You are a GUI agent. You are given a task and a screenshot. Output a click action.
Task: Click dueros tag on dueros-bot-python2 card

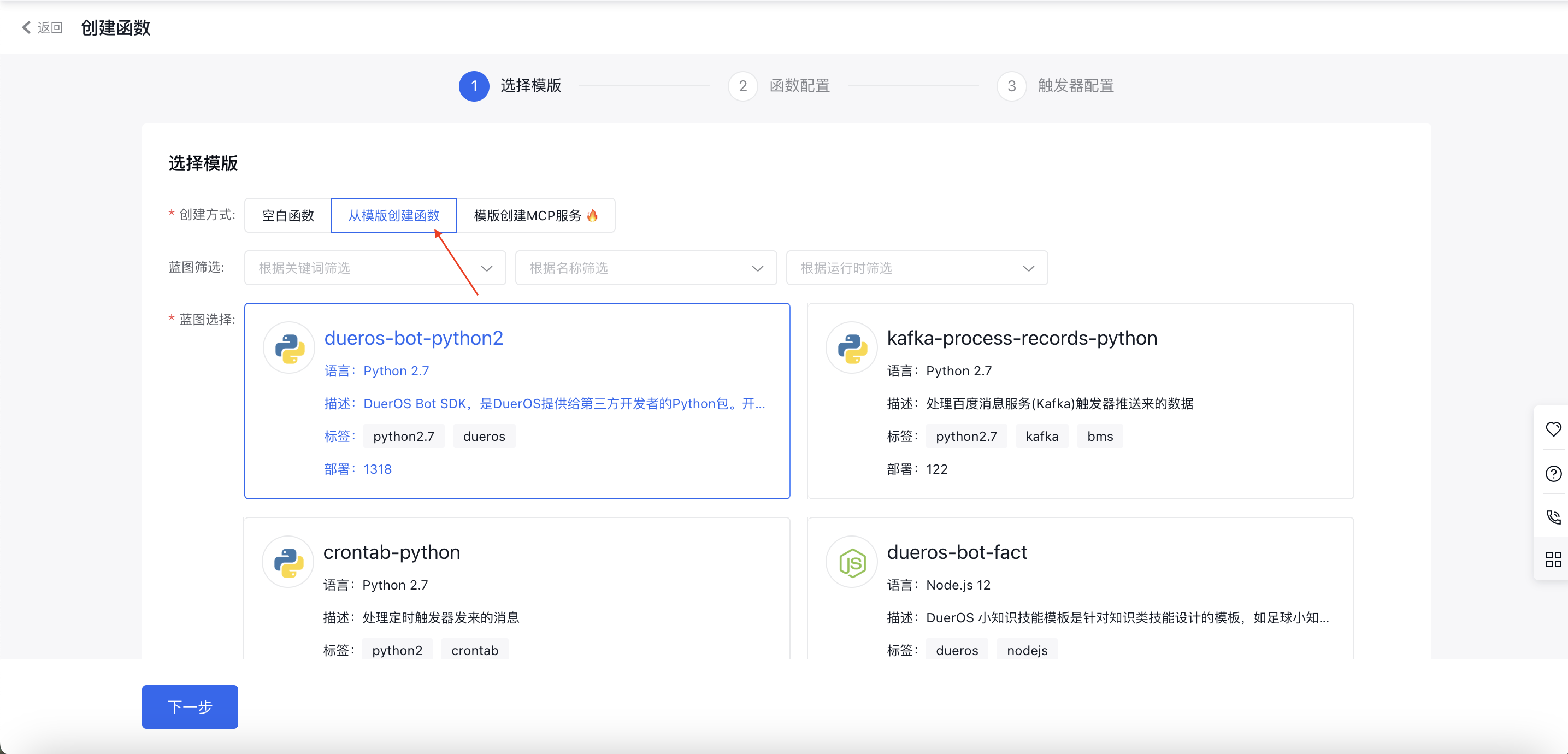pos(484,437)
